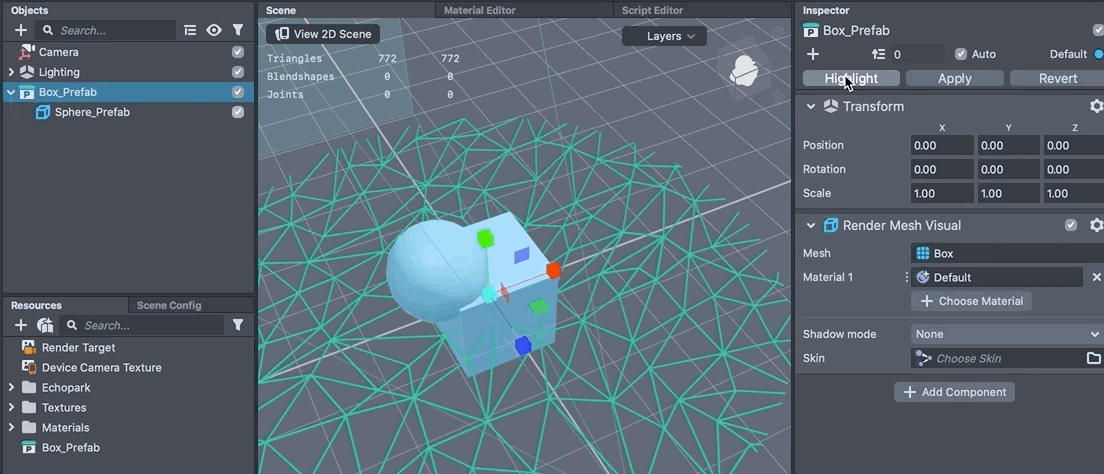Click the Resources search field
Screen dimensions: 1104x474
141,325
